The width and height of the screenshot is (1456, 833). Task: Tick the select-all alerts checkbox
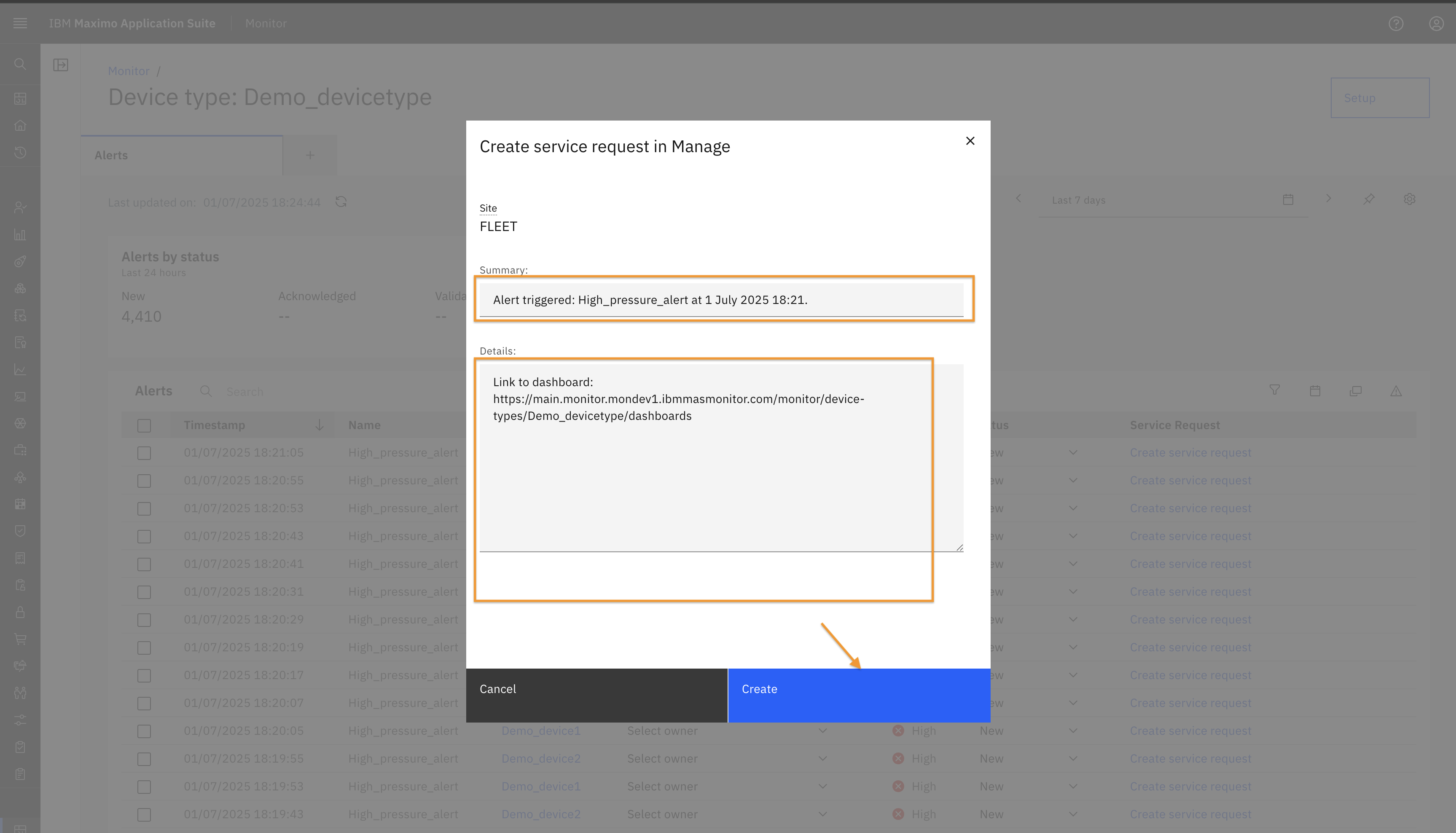tap(144, 426)
